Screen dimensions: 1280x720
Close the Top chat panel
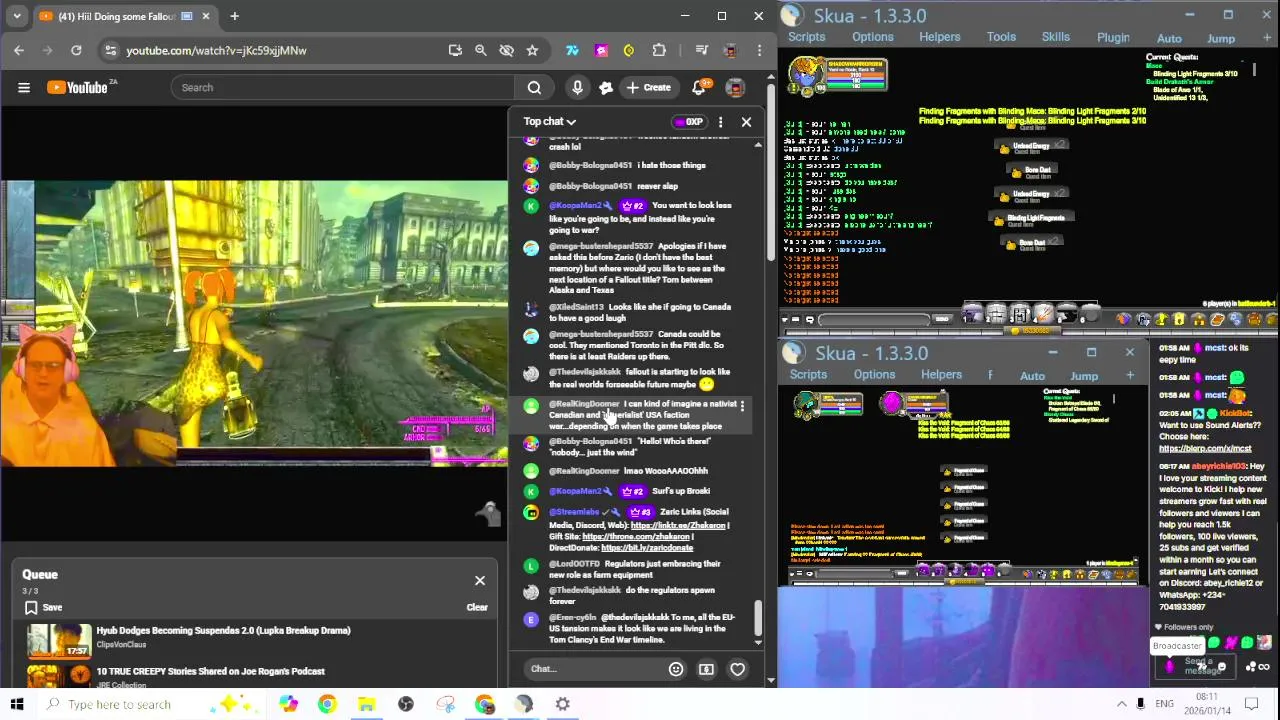tap(746, 122)
